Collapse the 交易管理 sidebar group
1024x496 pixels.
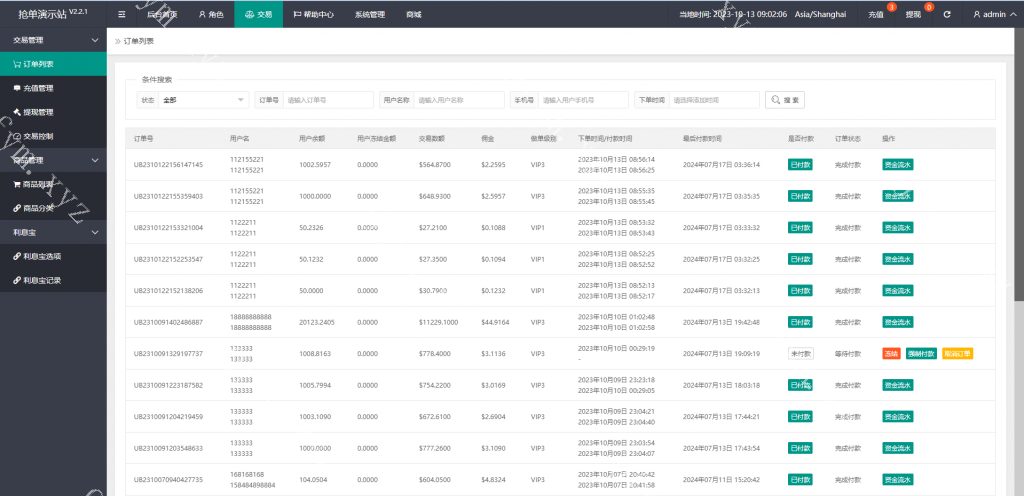pyautogui.click(x=53, y=40)
